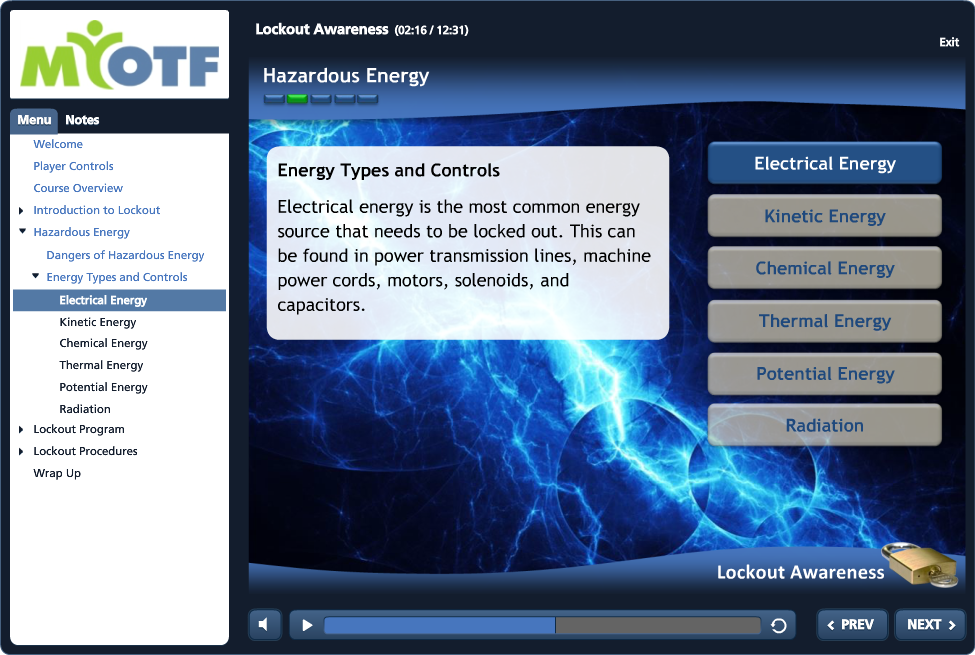Click the Kinetic Energy slide button
Screen dimensions: 975x655
coord(825,216)
